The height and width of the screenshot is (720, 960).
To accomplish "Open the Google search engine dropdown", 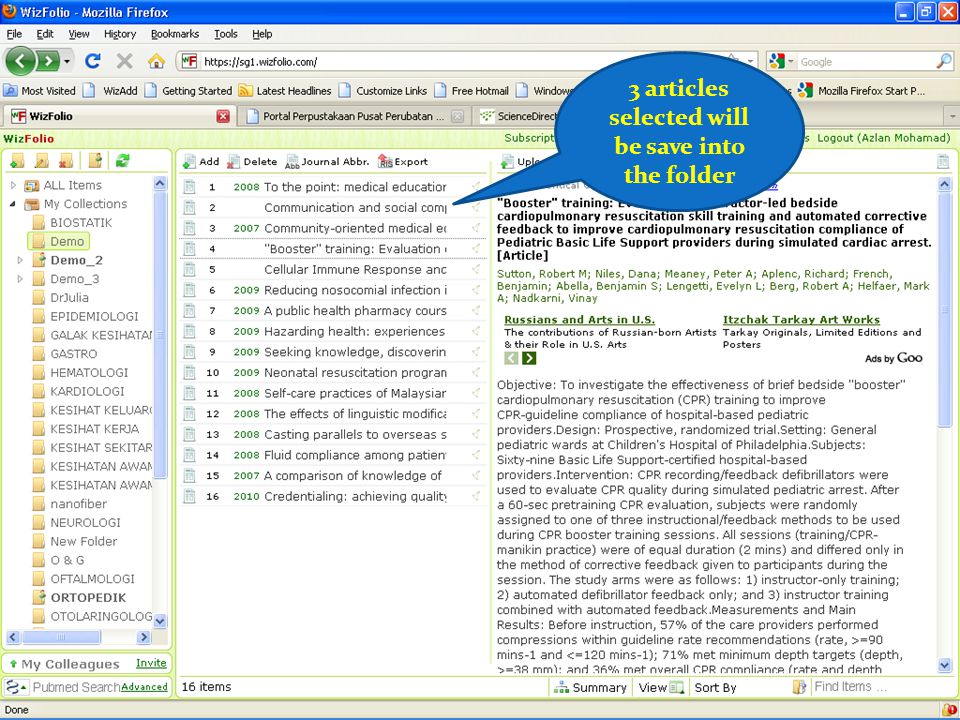I will pos(790,61).
